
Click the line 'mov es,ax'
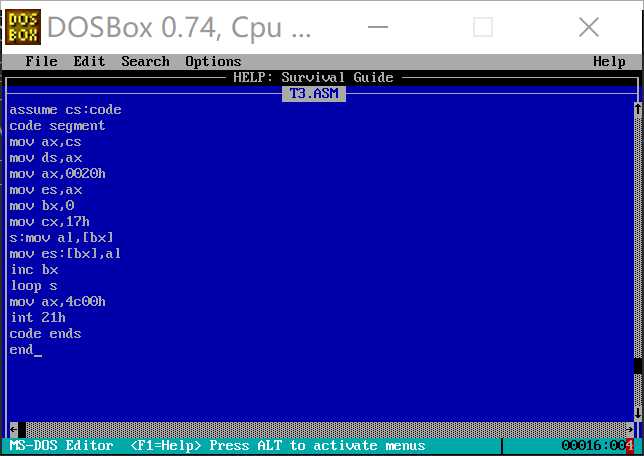point(45,190)
